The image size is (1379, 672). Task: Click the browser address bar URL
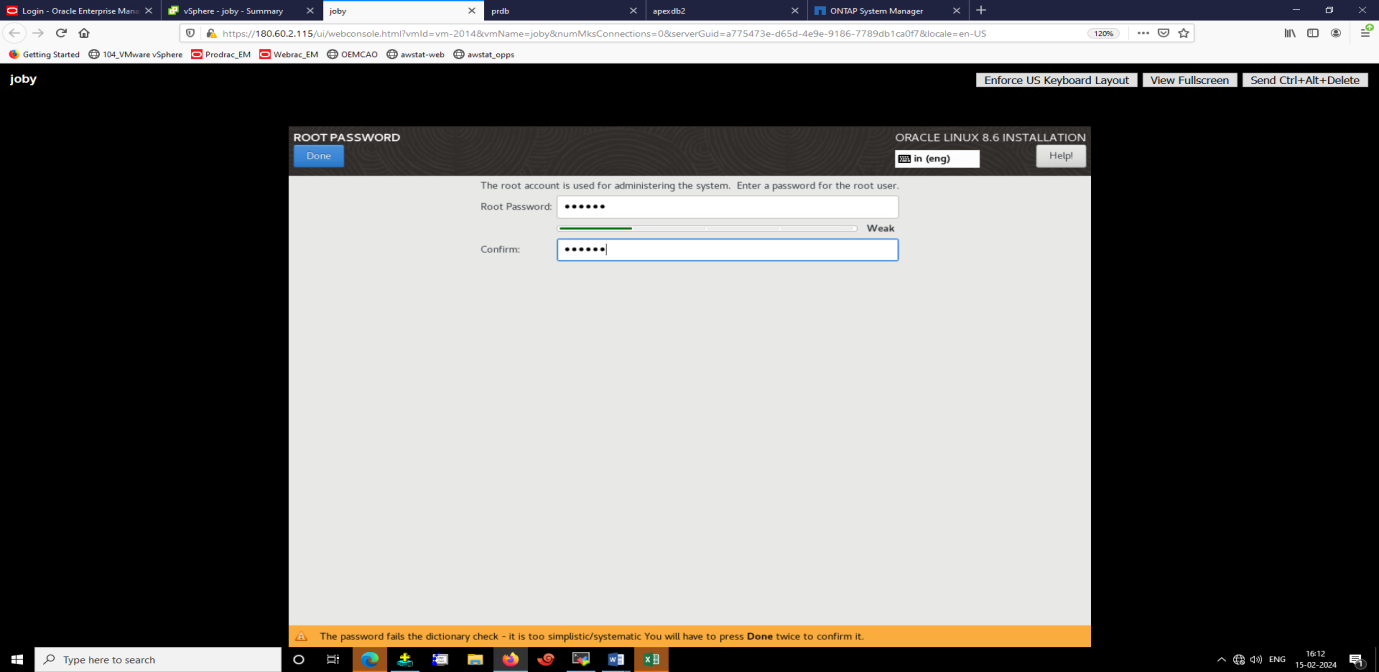click(x=604, y=33)
